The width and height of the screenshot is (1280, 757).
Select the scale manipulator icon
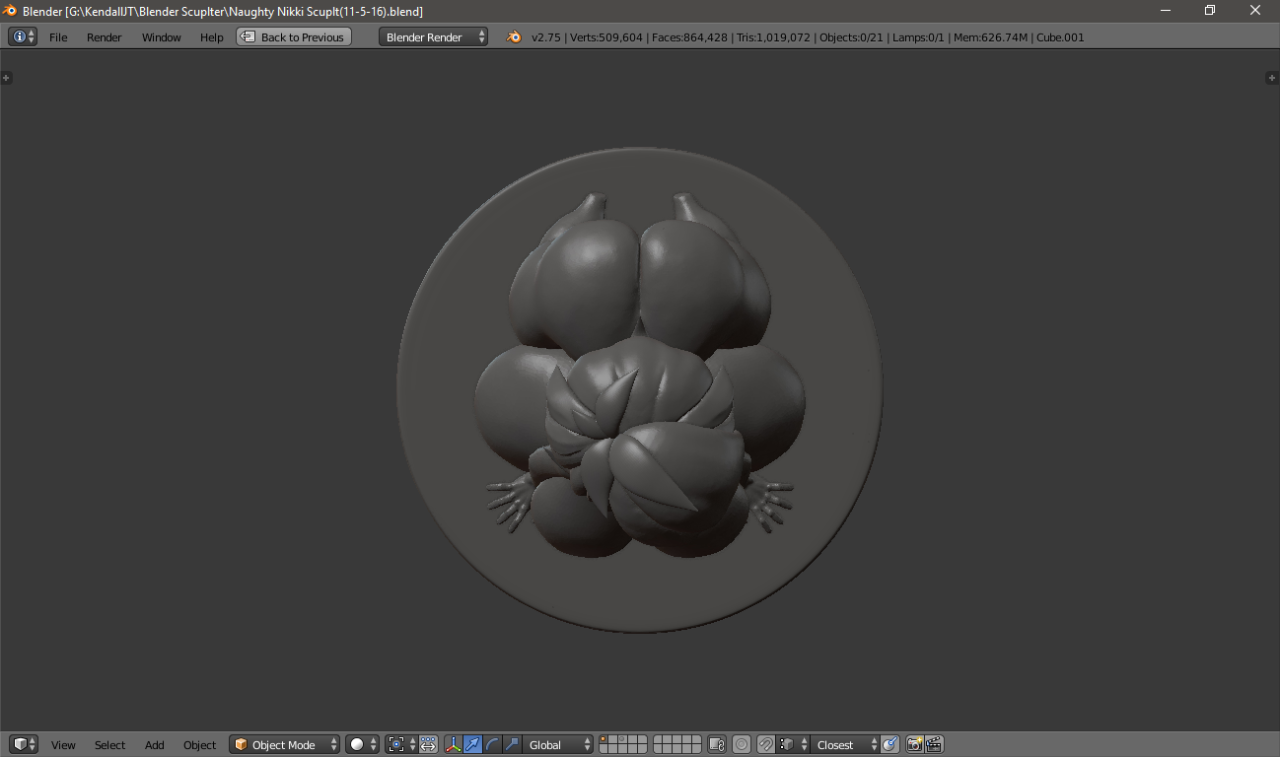coord(512,745)
